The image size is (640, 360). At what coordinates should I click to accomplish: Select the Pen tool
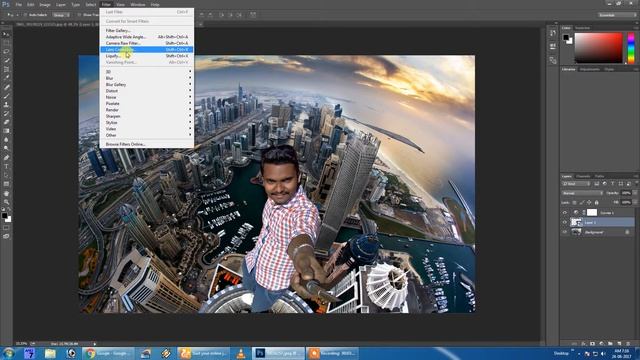tap(6, 158)
